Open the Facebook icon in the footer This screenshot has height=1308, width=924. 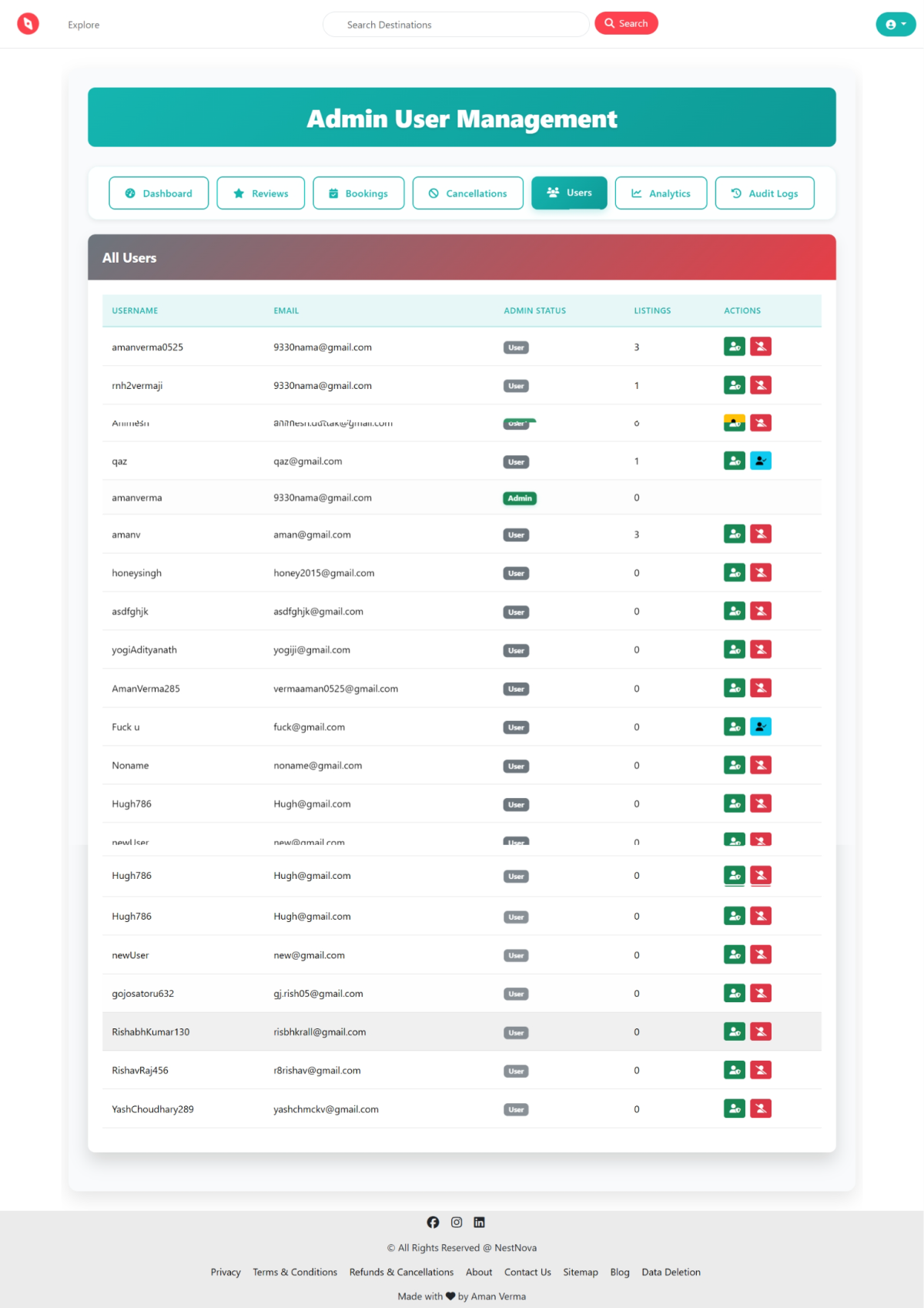(433, 1222)
